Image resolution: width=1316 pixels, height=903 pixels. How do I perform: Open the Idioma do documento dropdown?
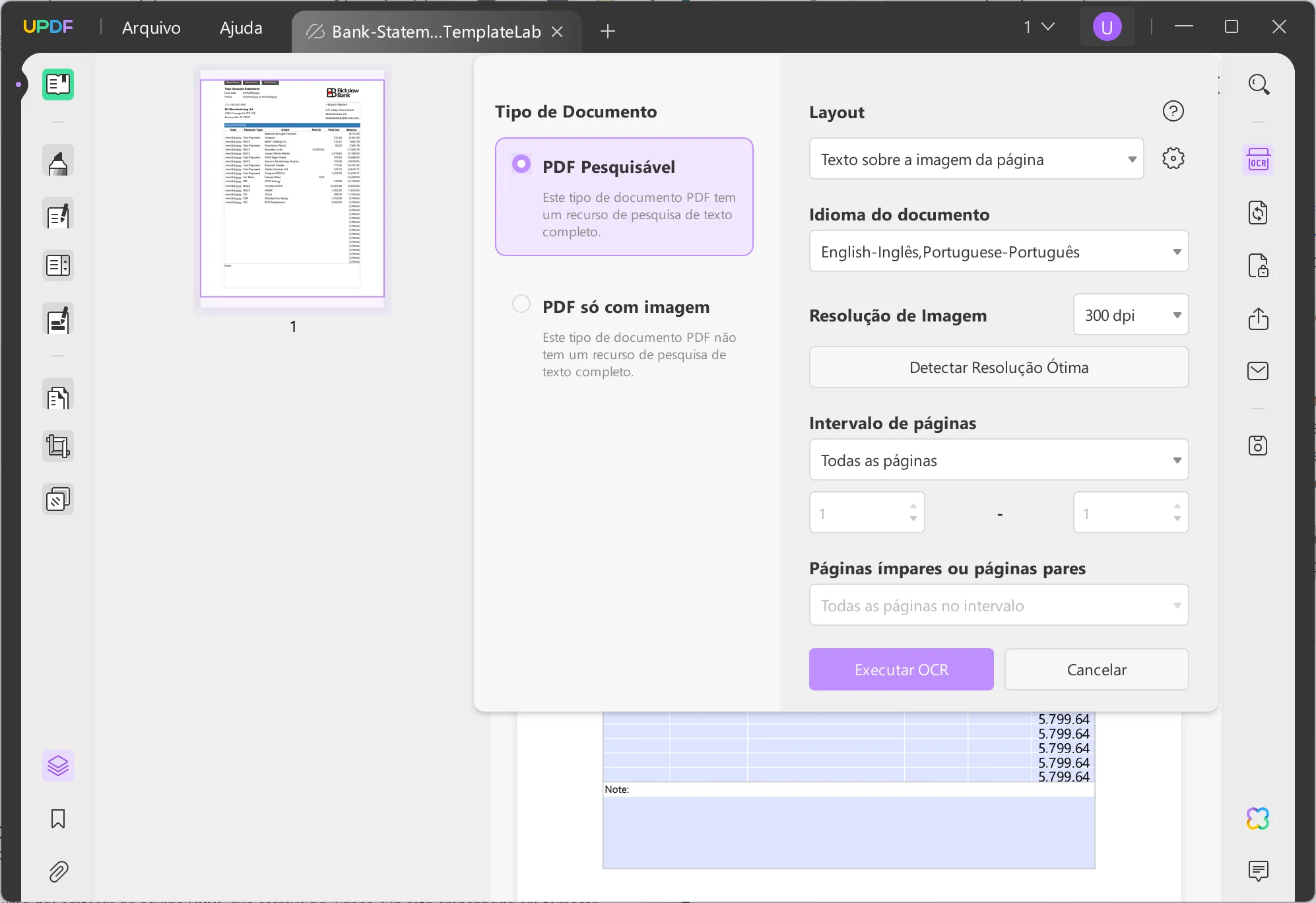click(999, 251)
